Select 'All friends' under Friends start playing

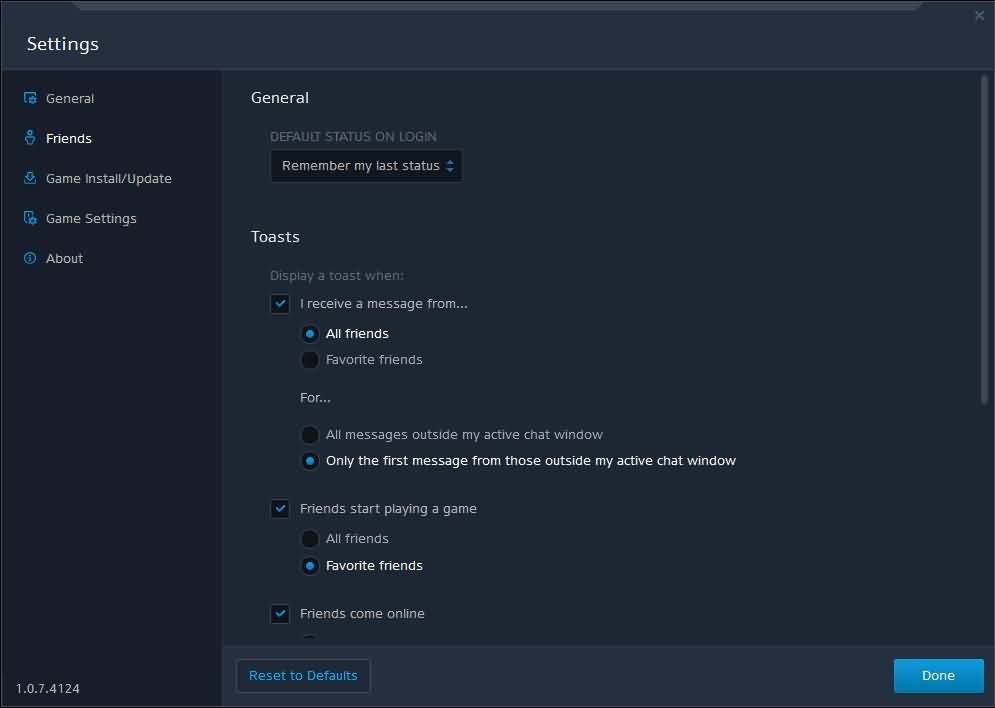click(310, 539)
